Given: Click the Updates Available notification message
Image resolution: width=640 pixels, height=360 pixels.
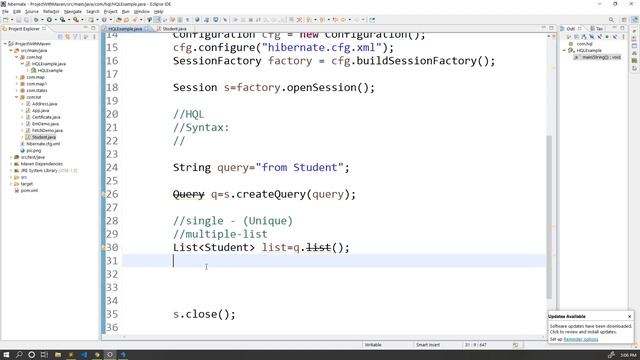Looking at the screenshot, I should click(x=590, y=329).
